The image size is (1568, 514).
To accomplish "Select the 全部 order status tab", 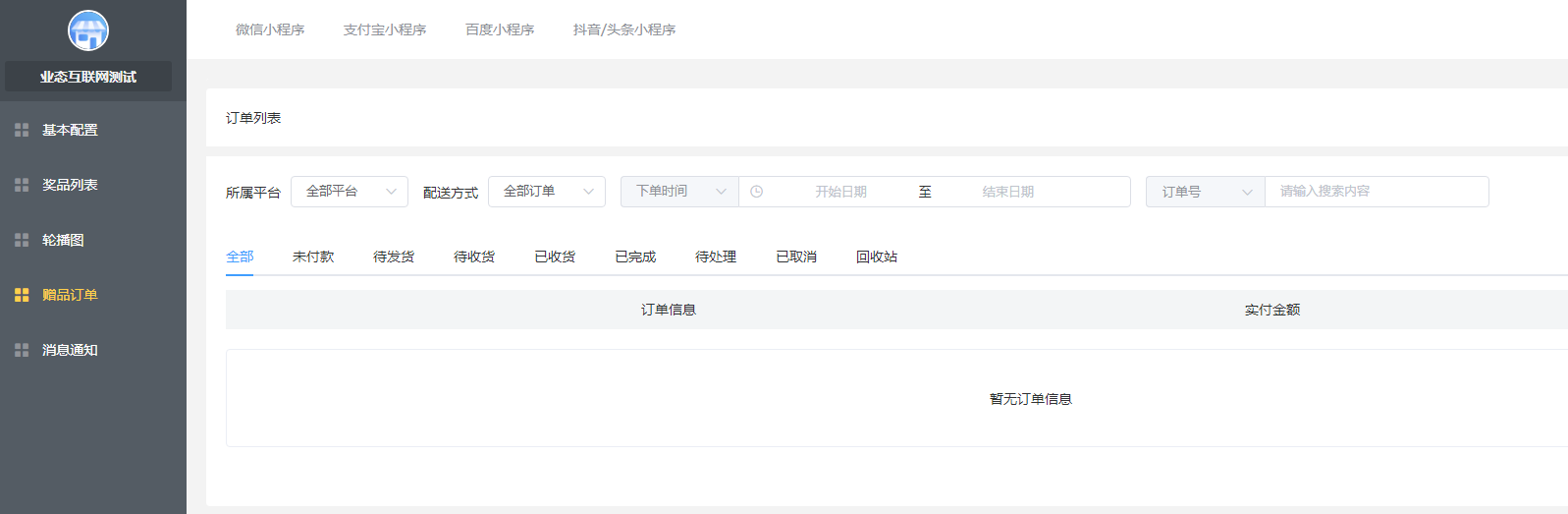I will click(x=240, y=257).
